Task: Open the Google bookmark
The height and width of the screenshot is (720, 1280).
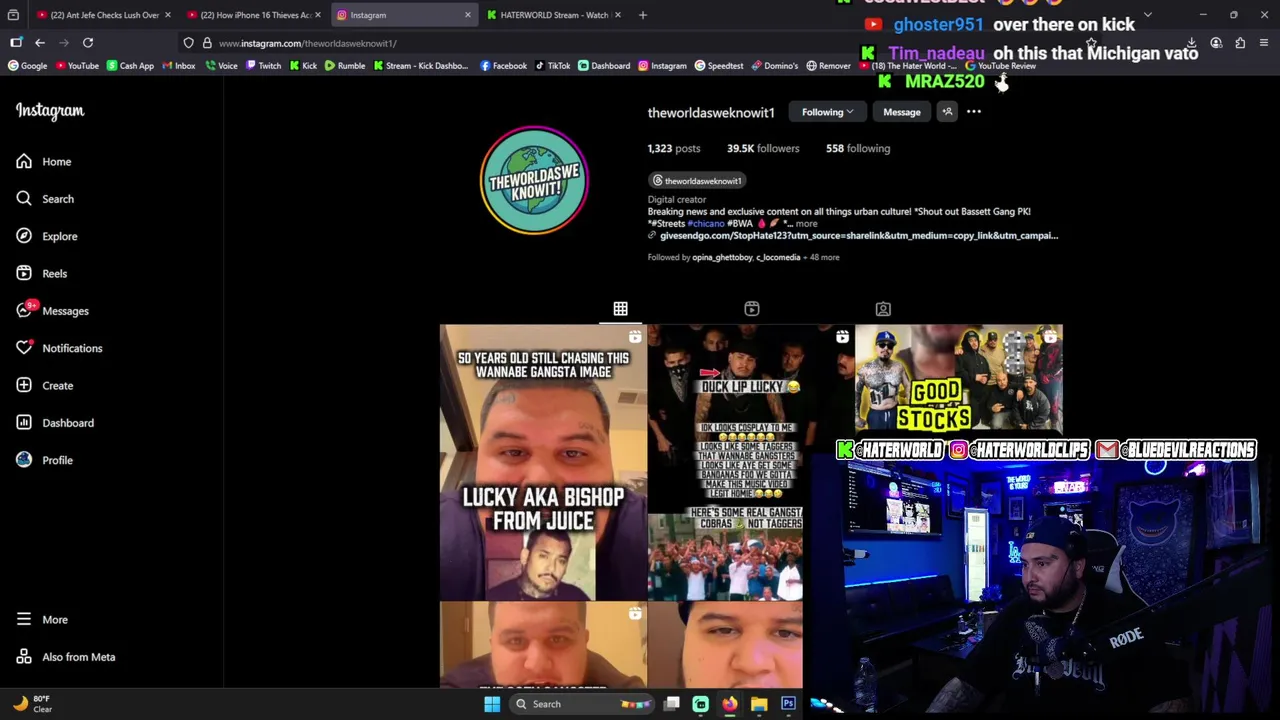Action: pos(28,66)
